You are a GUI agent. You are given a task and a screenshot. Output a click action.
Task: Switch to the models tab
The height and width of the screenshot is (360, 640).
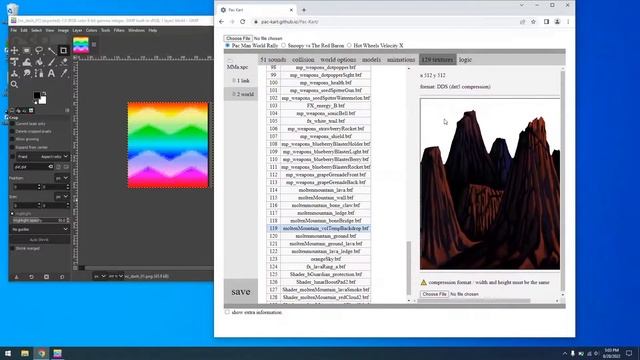pos(371,60)
